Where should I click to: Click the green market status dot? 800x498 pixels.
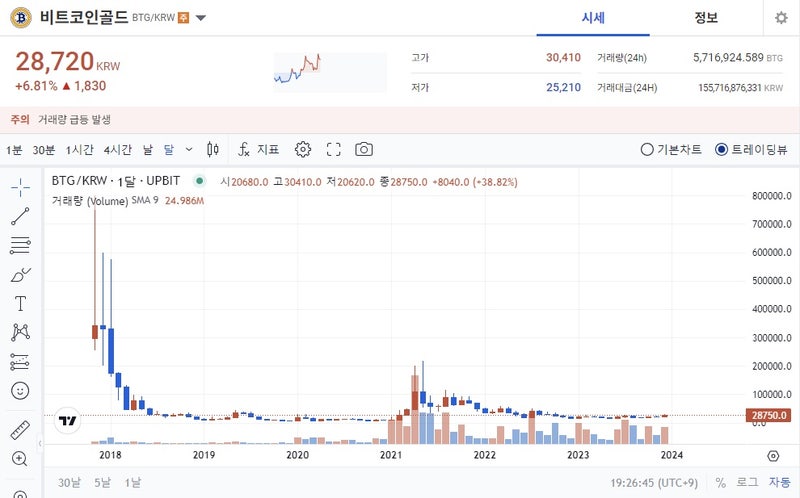[200, 181]
